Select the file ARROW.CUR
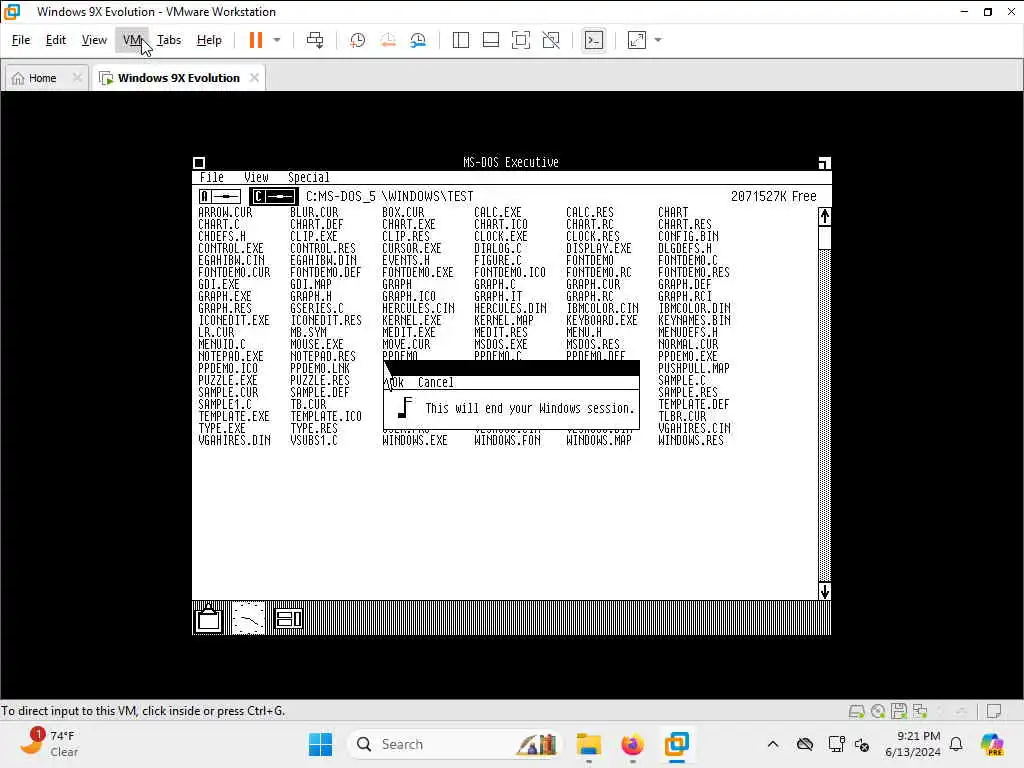 pos(225,212)
